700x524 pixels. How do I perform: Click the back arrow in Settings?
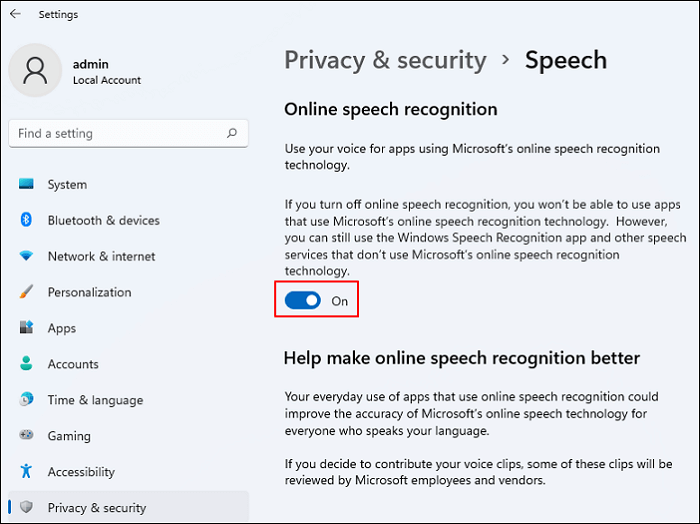coord(15,14)
